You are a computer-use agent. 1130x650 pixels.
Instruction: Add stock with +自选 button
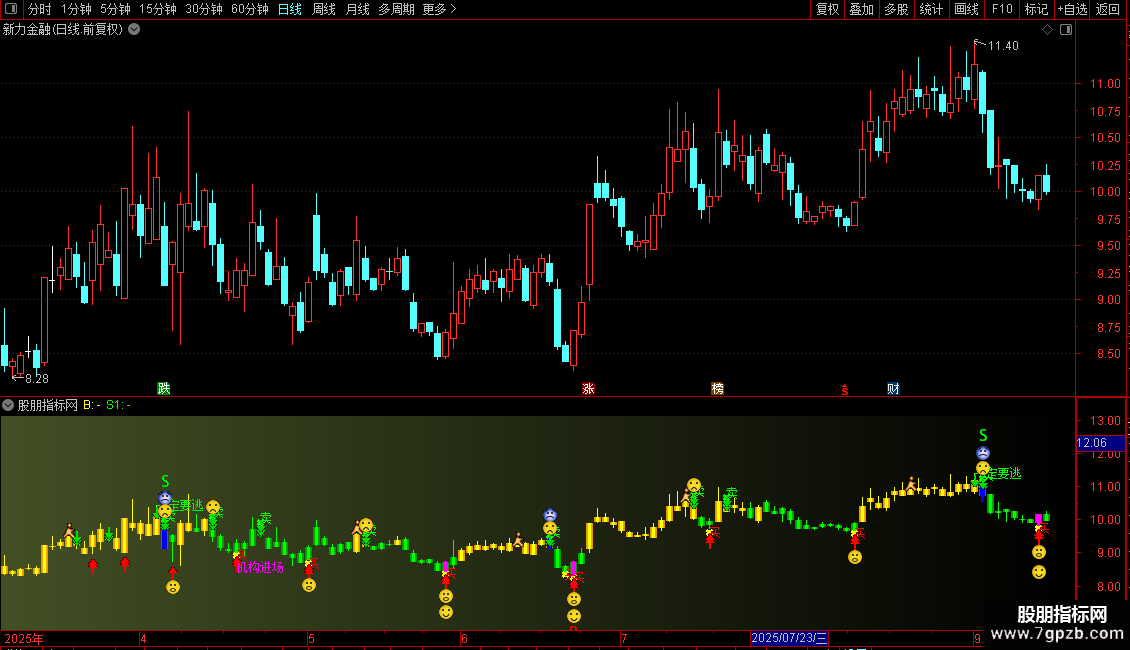coord(1072,9)
